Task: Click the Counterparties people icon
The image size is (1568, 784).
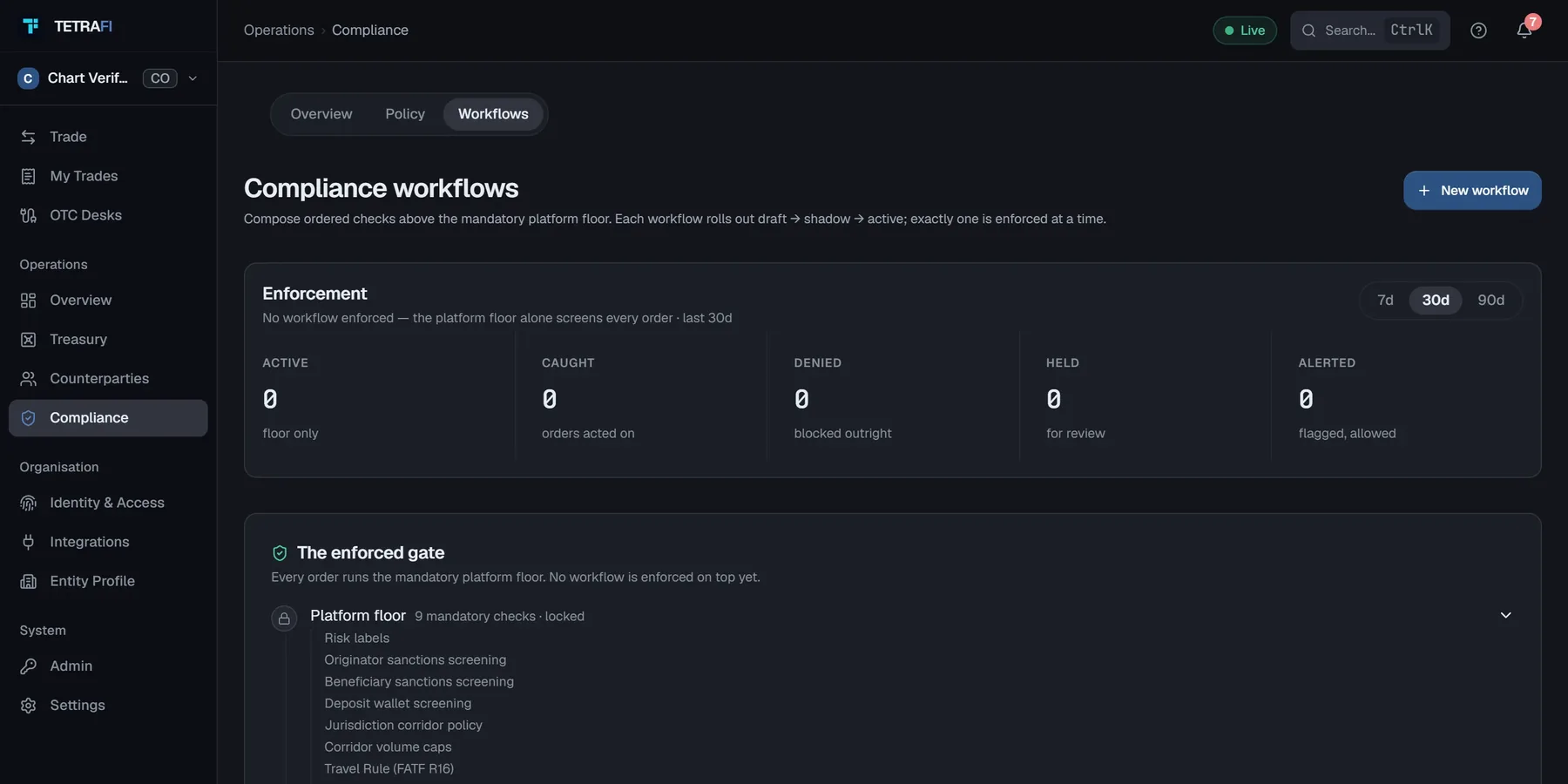Action: (x=29, y=379)
